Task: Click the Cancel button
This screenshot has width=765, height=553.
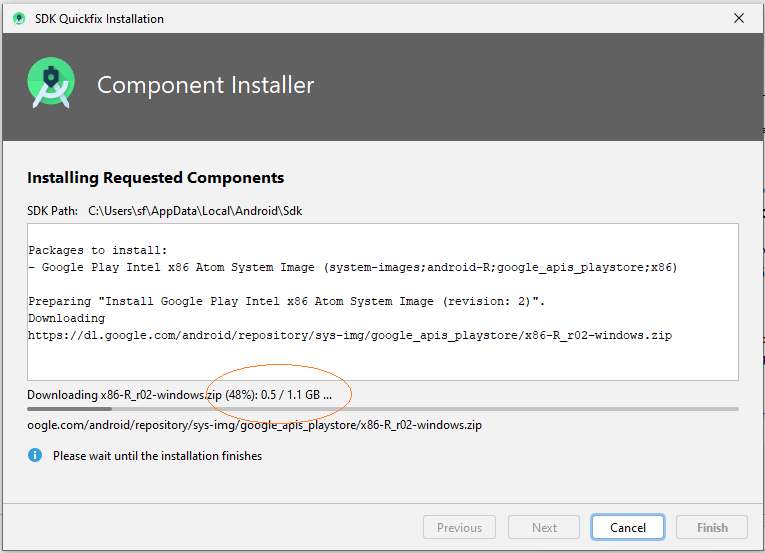Action: pyautogui.click(x=627, y=527)
